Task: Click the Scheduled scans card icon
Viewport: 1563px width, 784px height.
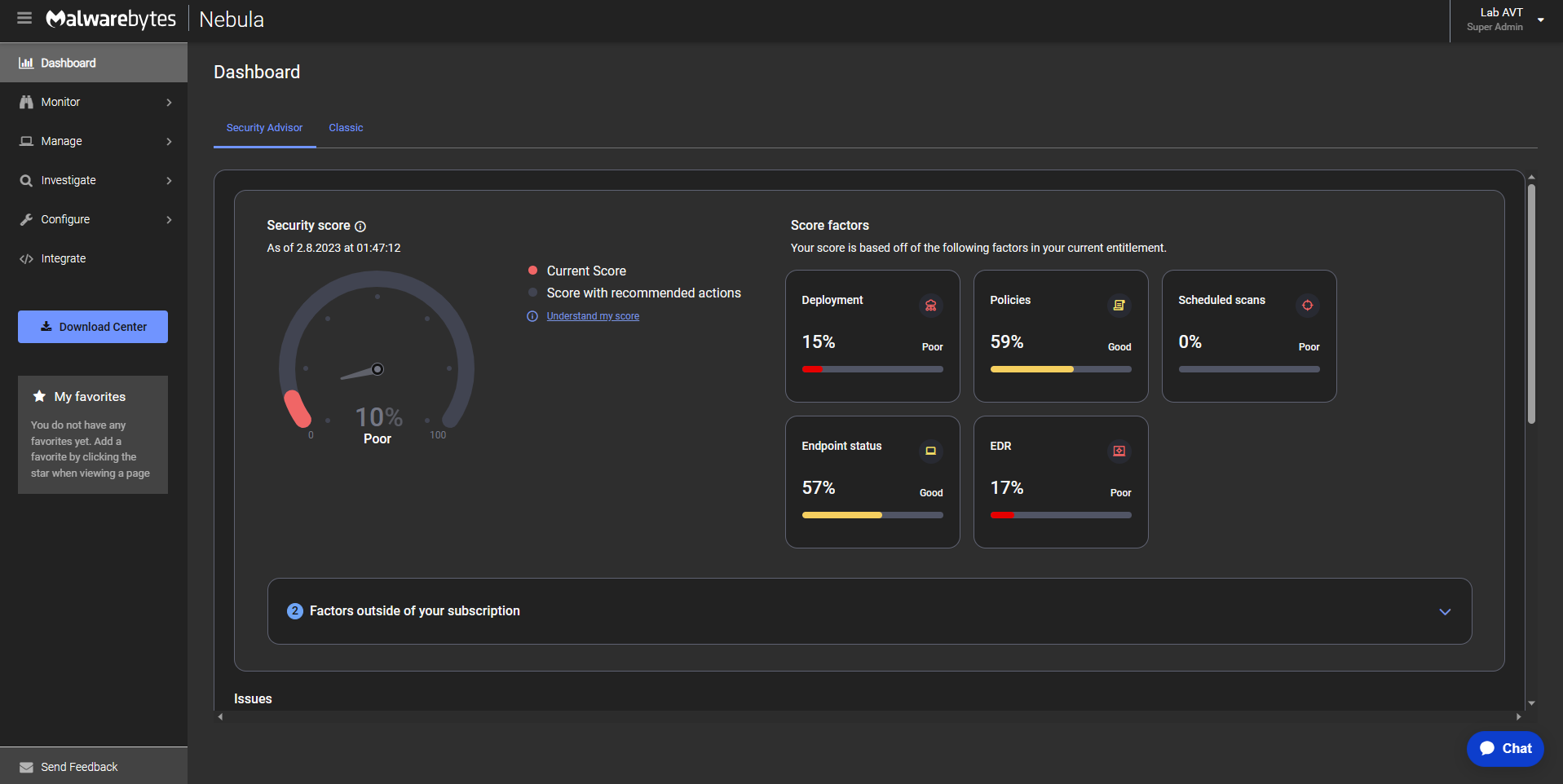Action: [x=1307, y=306]
